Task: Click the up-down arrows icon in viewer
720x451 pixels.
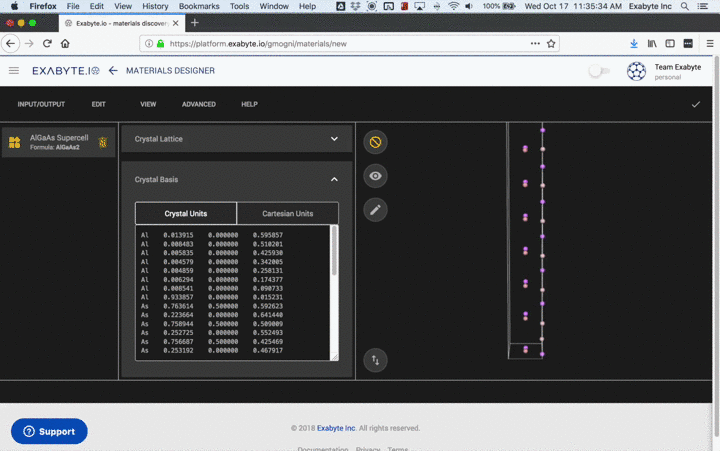Action: tap(375, 360)
